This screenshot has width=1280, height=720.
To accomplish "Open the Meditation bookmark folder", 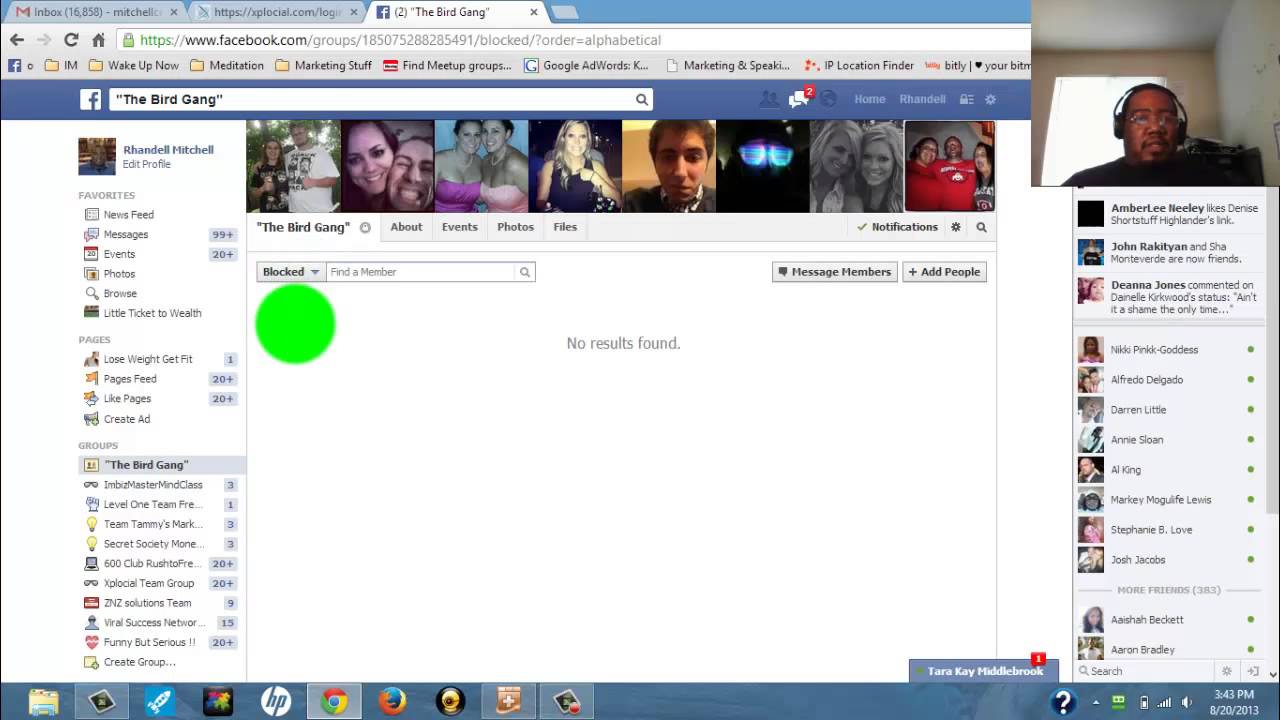I will point(227,65).
